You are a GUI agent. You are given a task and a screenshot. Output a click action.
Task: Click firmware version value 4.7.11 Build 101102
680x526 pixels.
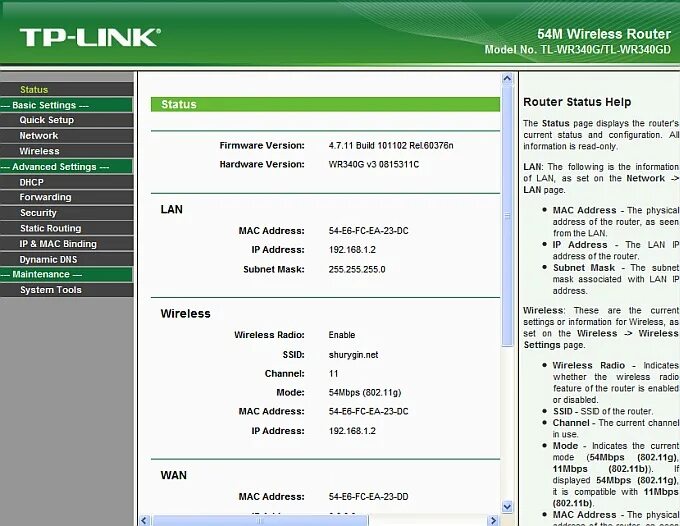(x=391, y=146)
